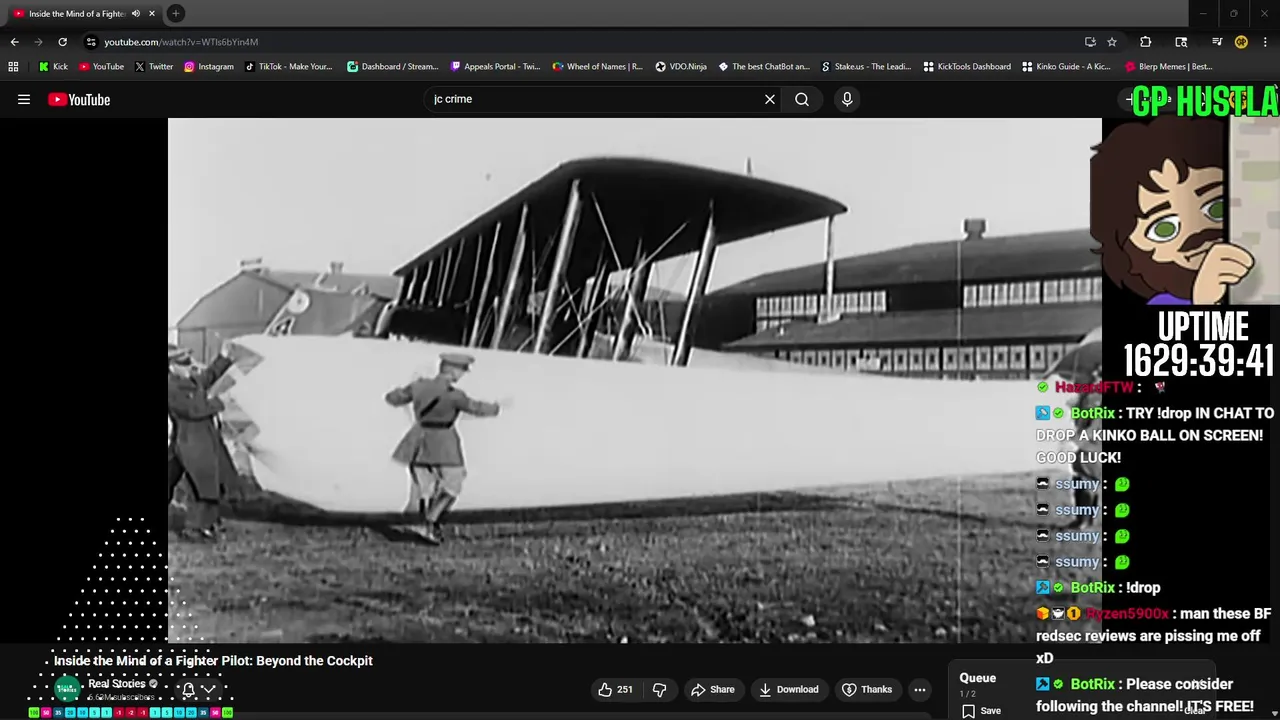Open the YouTube hamburger guide menu
This screenshot has height=720, width=1280.
coord(24,99)
